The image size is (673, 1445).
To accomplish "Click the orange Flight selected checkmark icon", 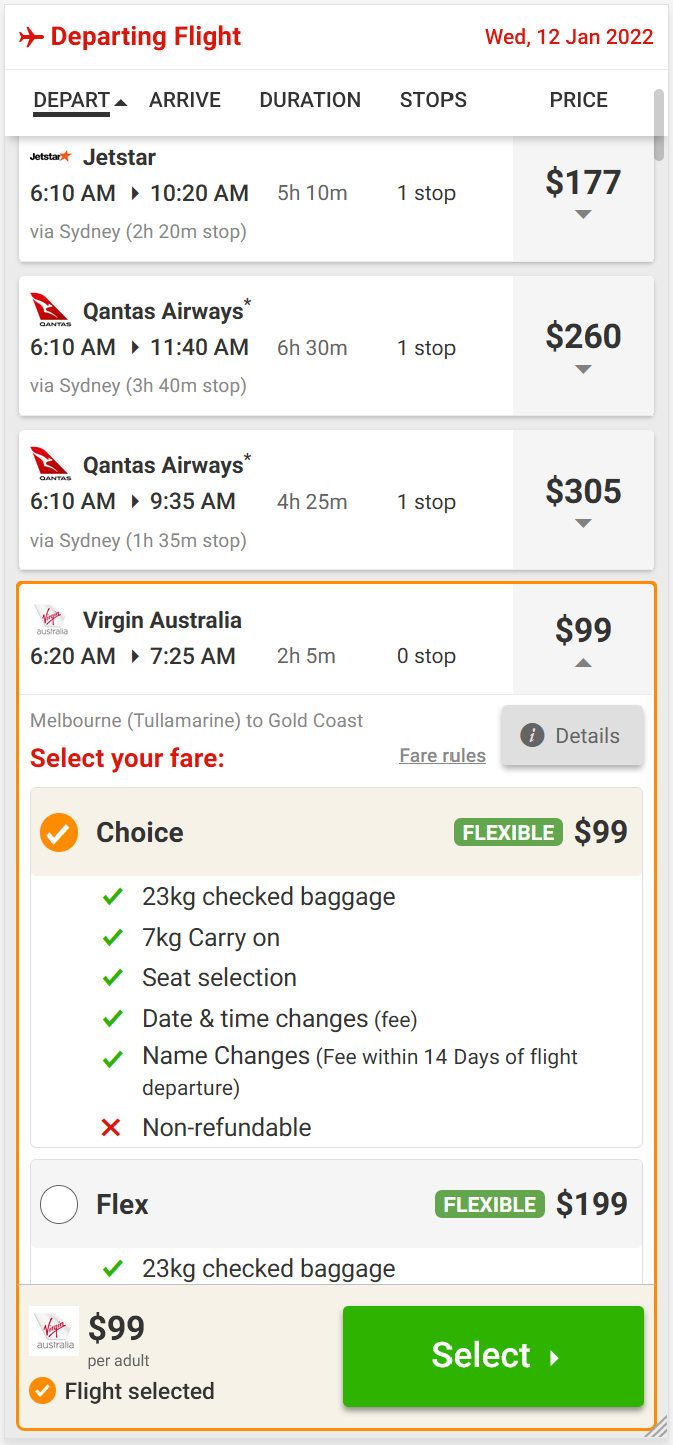I will 42,1391.
